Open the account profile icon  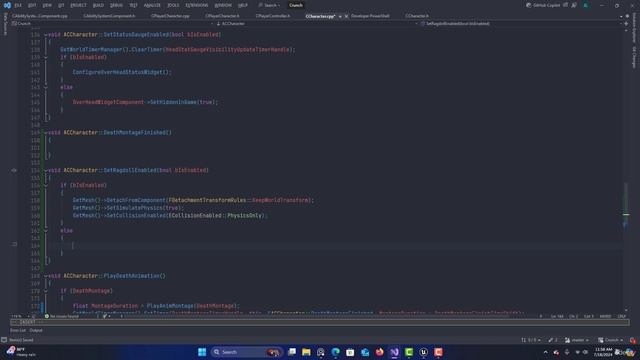tap(586, 5)
